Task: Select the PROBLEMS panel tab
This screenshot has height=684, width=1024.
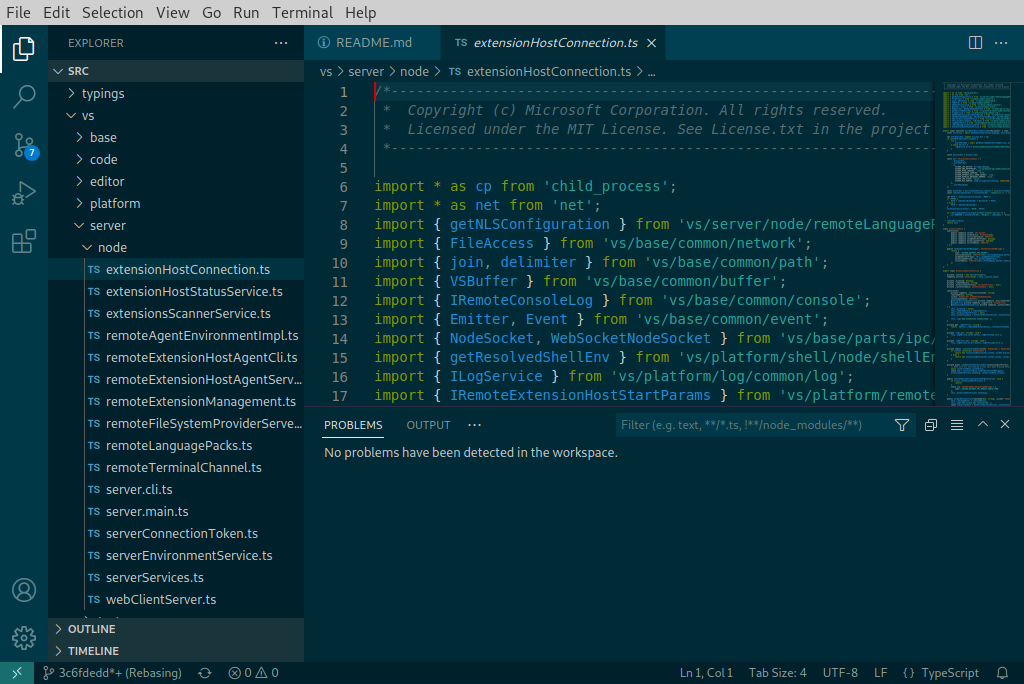Action: point(353,425)
